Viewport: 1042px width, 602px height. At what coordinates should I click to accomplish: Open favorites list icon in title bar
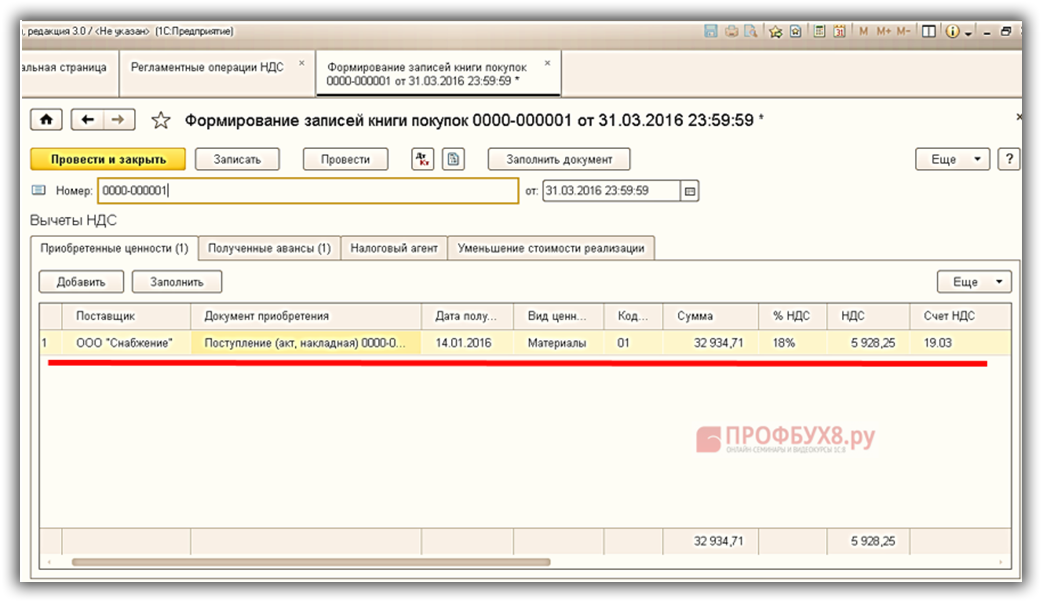[x=795, y=31]
